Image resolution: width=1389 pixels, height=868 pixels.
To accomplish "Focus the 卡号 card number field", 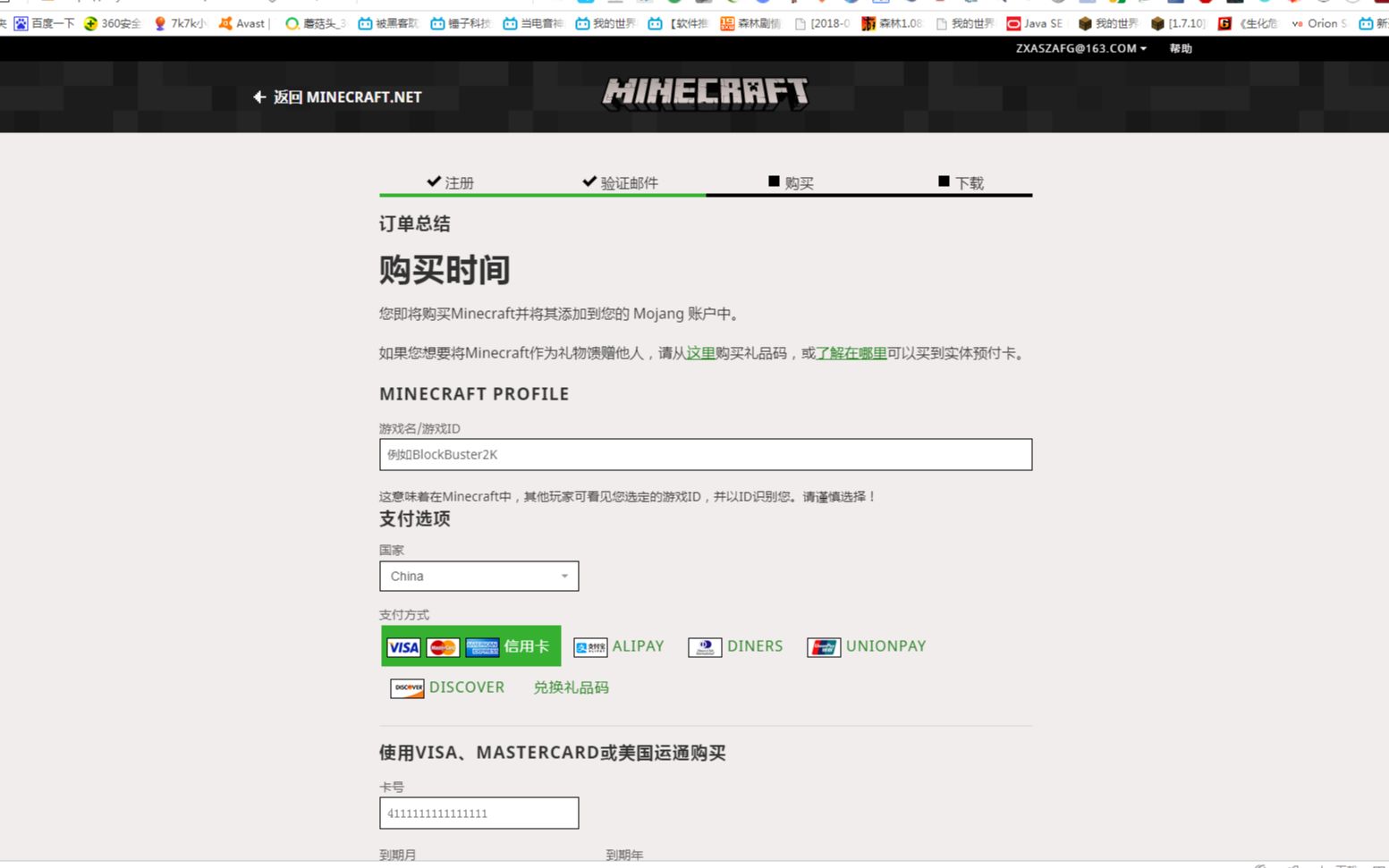I will click(x=479, y=813).
